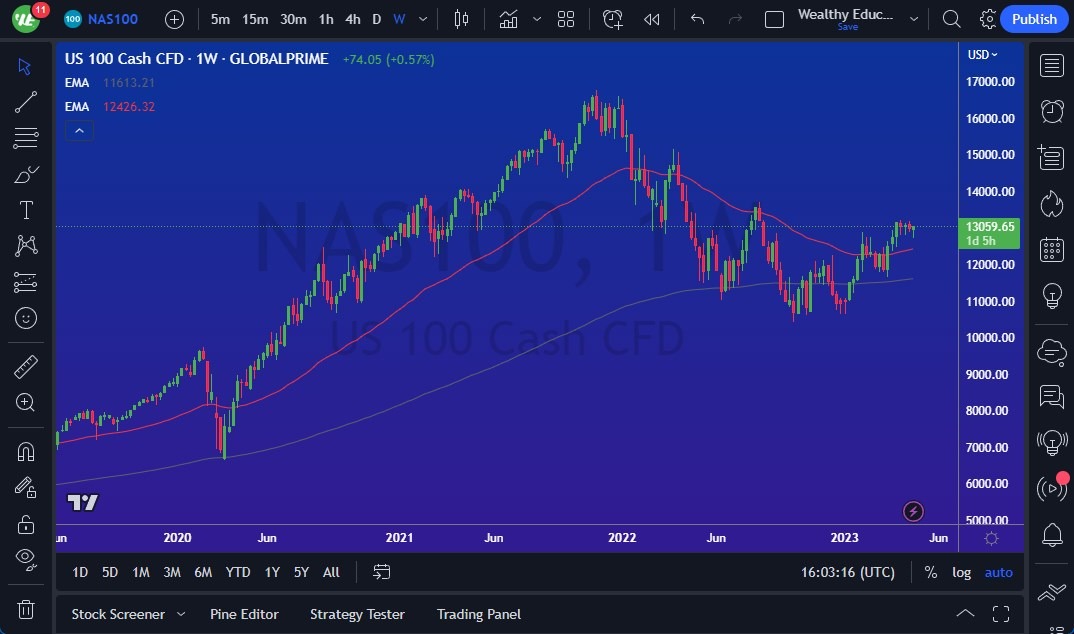The image size is (1074, 634).
Task: Open the indicators button
Action: [x=508, y=19]
